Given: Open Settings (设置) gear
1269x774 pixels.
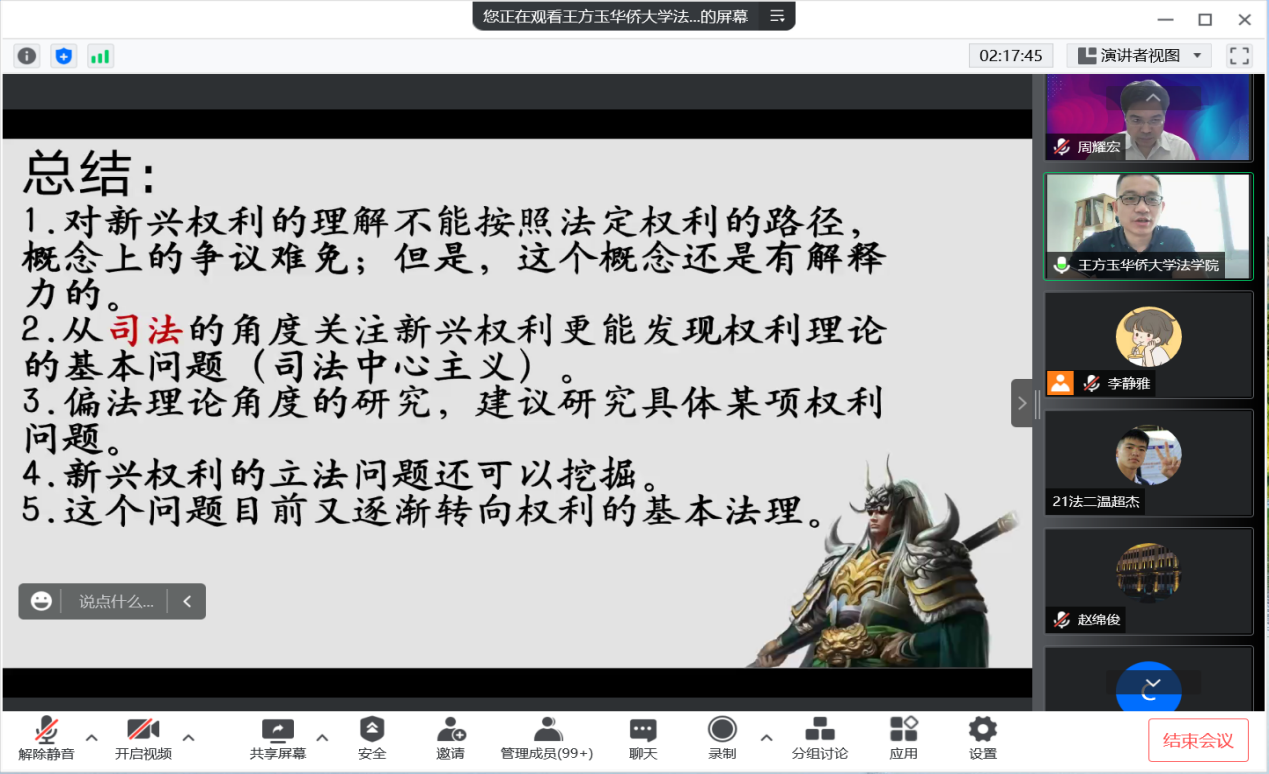Looking at the screenshot, I should 982,738.
